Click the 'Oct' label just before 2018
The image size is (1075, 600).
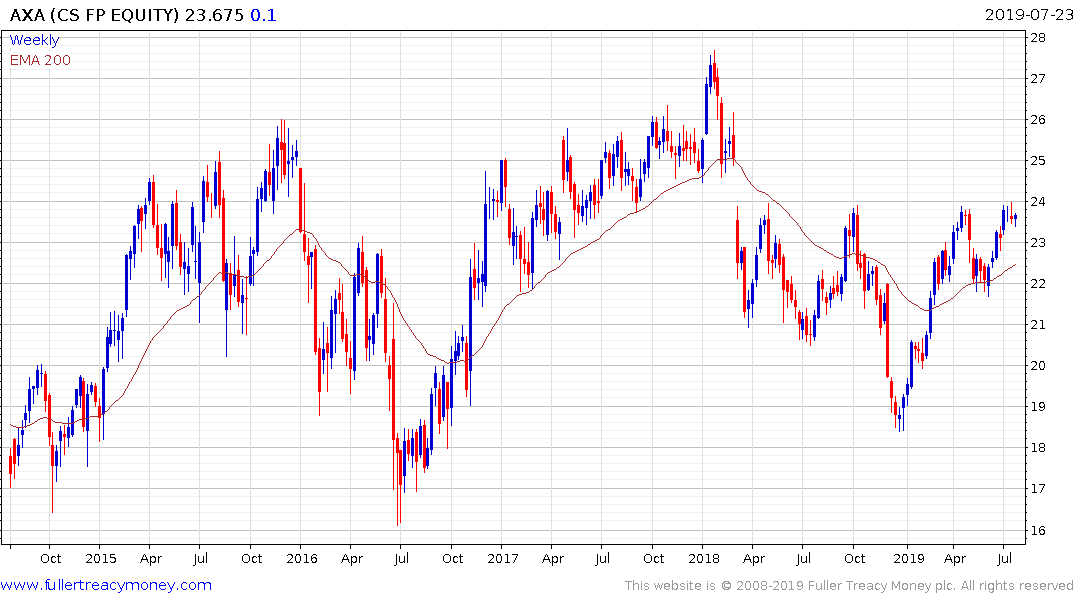(653, 558)
